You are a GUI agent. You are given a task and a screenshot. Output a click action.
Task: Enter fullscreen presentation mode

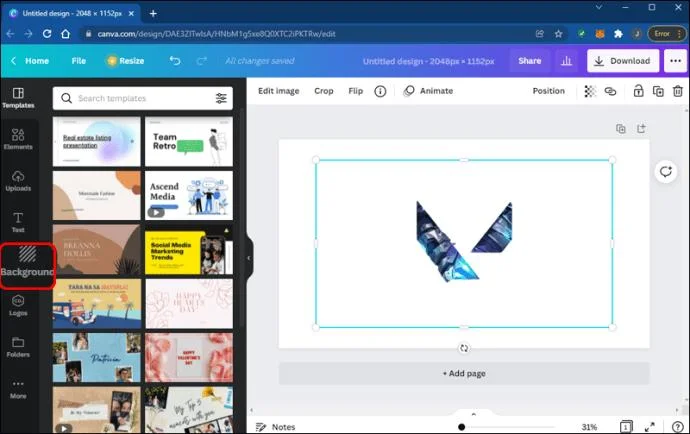pos(650,427)
